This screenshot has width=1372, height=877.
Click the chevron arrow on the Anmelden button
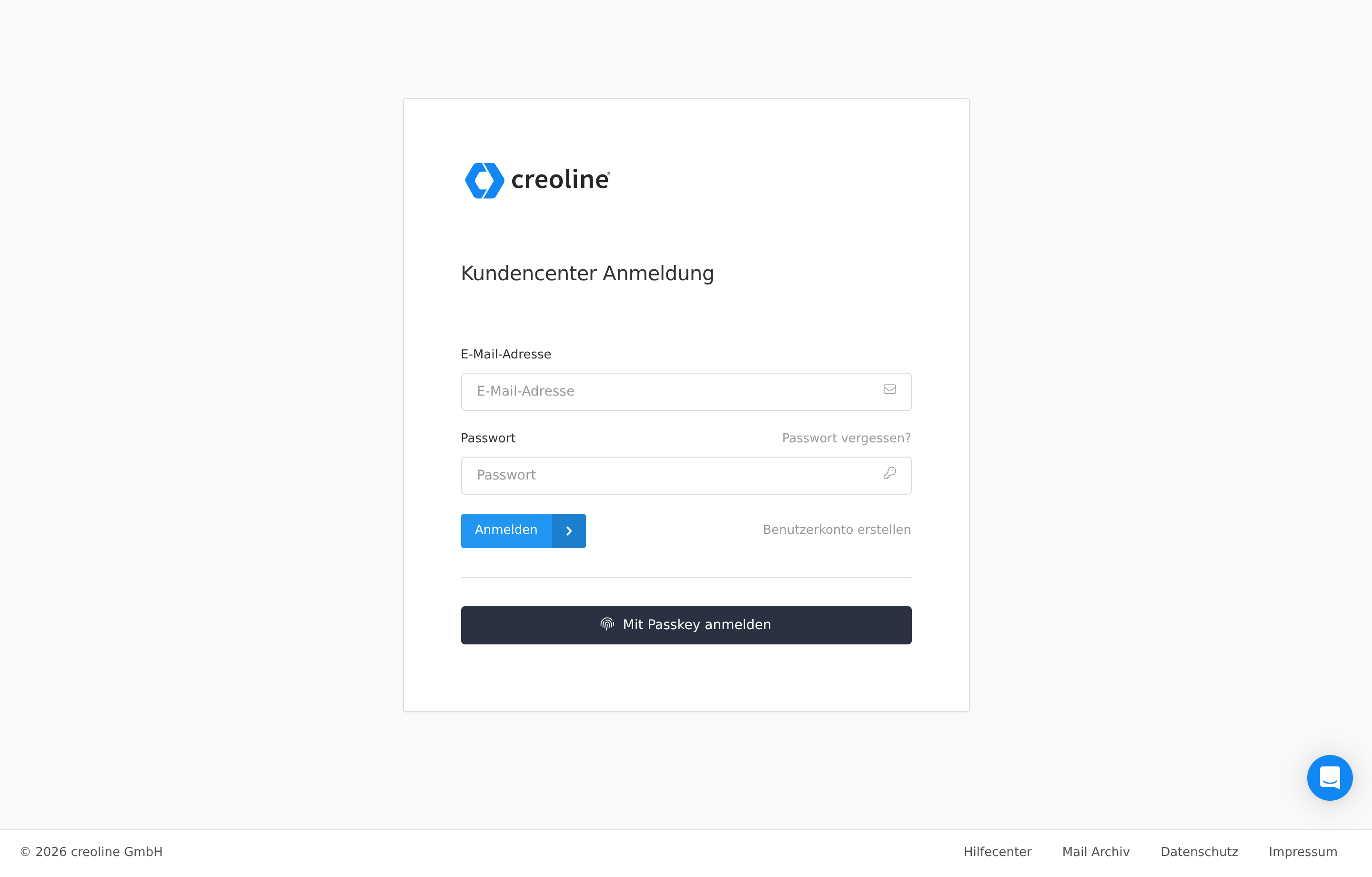[569, 531]
